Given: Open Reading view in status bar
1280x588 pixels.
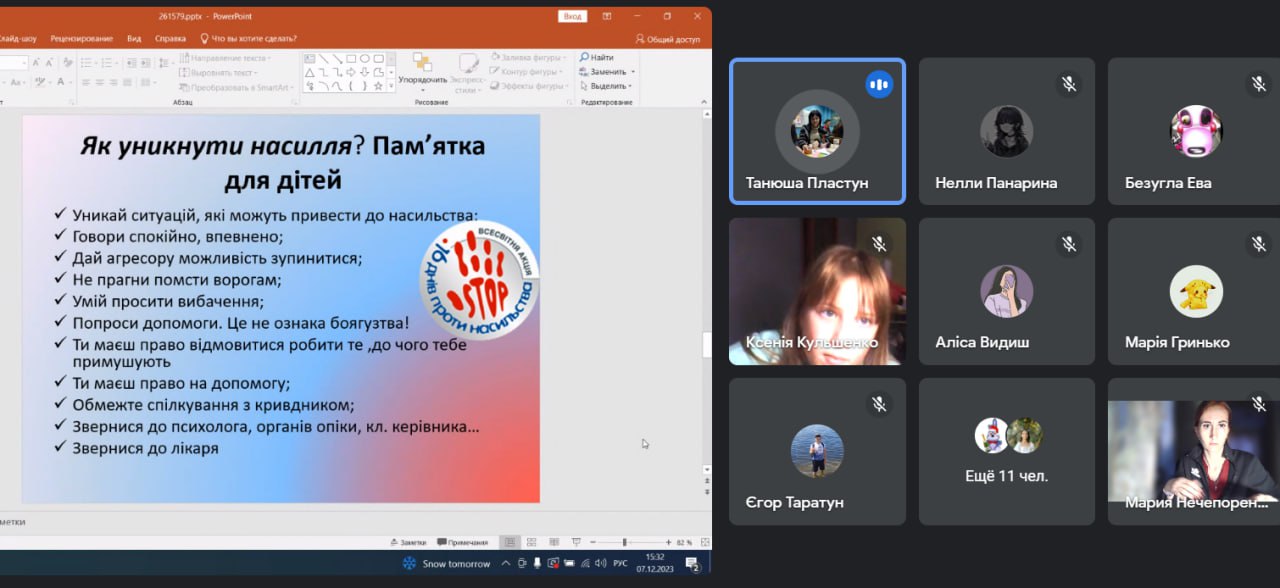Looking at the screenshot, I should [x=552, y=542].
